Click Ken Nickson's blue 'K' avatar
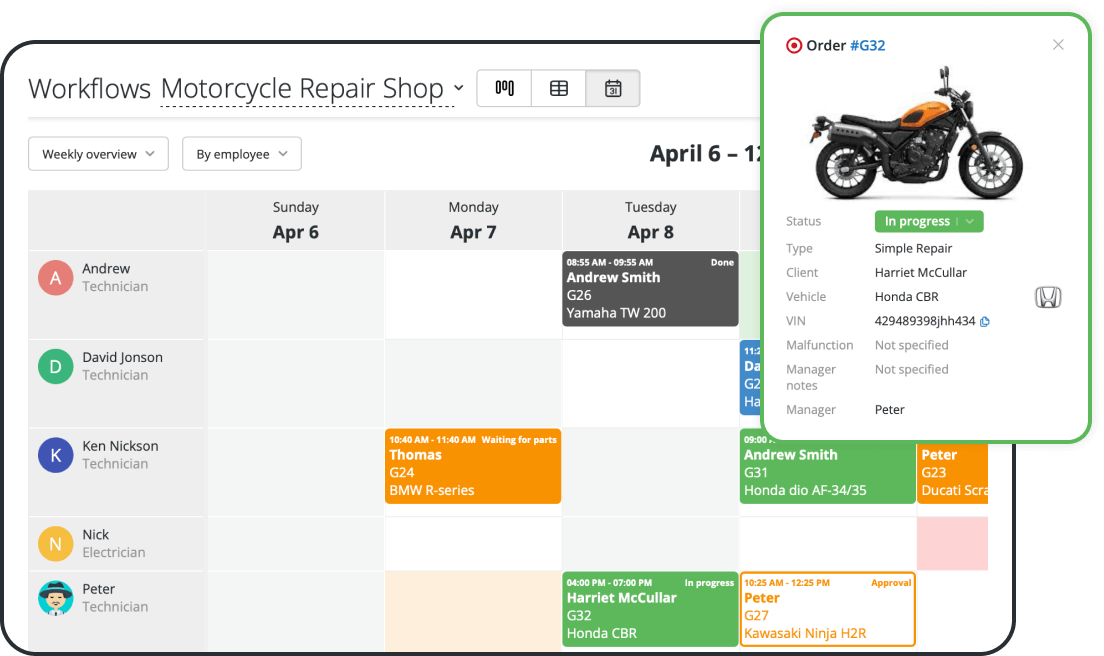This screenshot has width=1104, height=656. [x=55, y=454]
